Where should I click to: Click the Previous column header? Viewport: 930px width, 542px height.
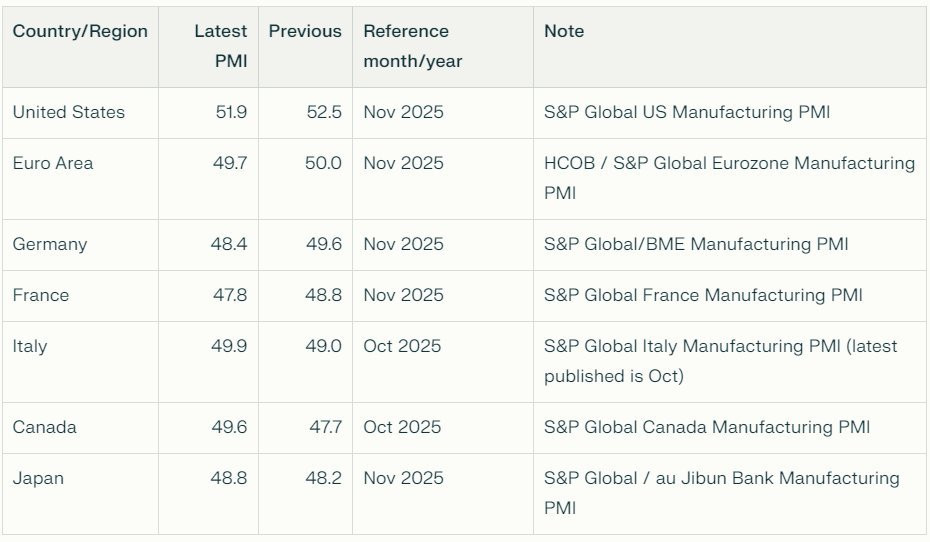coord(305,31)
